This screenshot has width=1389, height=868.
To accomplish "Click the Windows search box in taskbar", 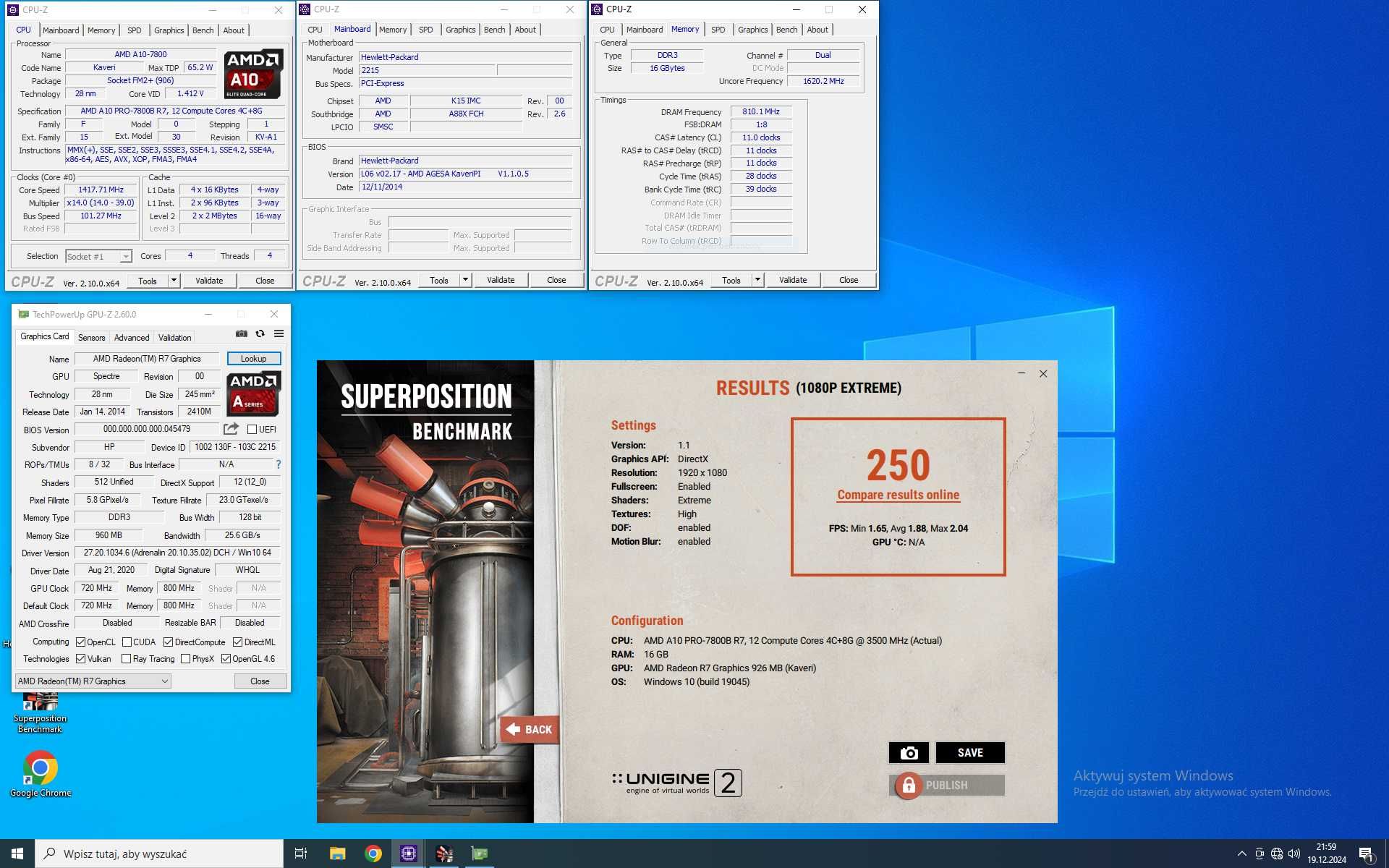I will [159, 854].
